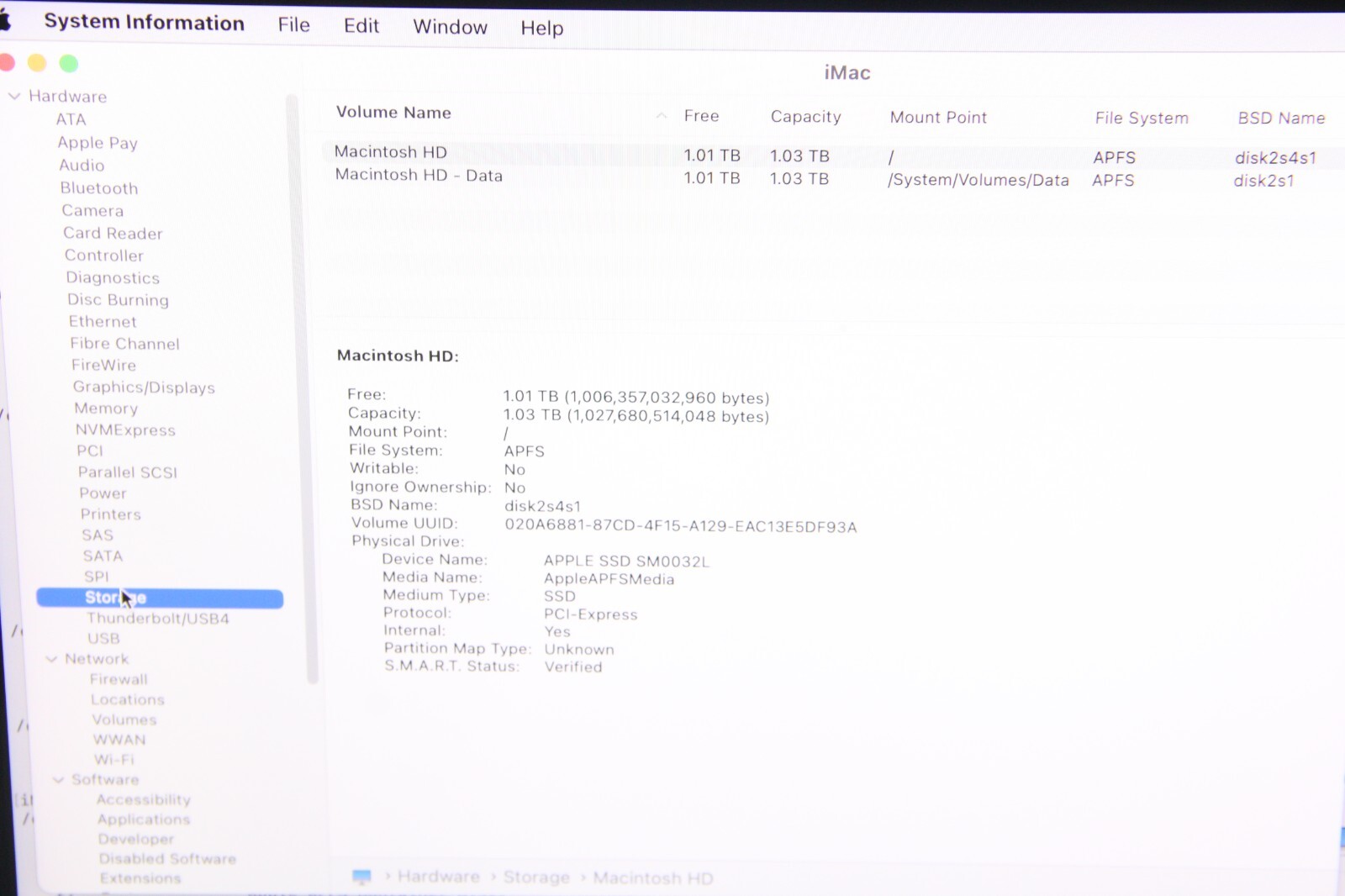This screenshot has width=1345, height=896.
Task: Select Power in the sidebar
Action: click(x=103, y=493)
